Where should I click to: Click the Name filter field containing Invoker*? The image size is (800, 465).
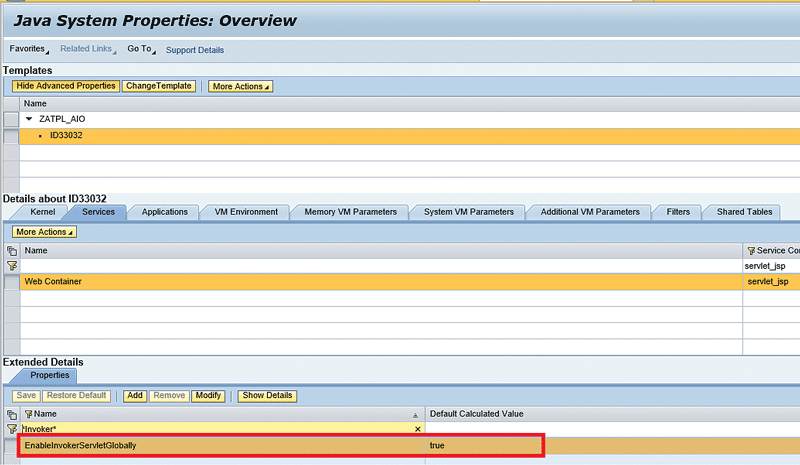[220, 428]
